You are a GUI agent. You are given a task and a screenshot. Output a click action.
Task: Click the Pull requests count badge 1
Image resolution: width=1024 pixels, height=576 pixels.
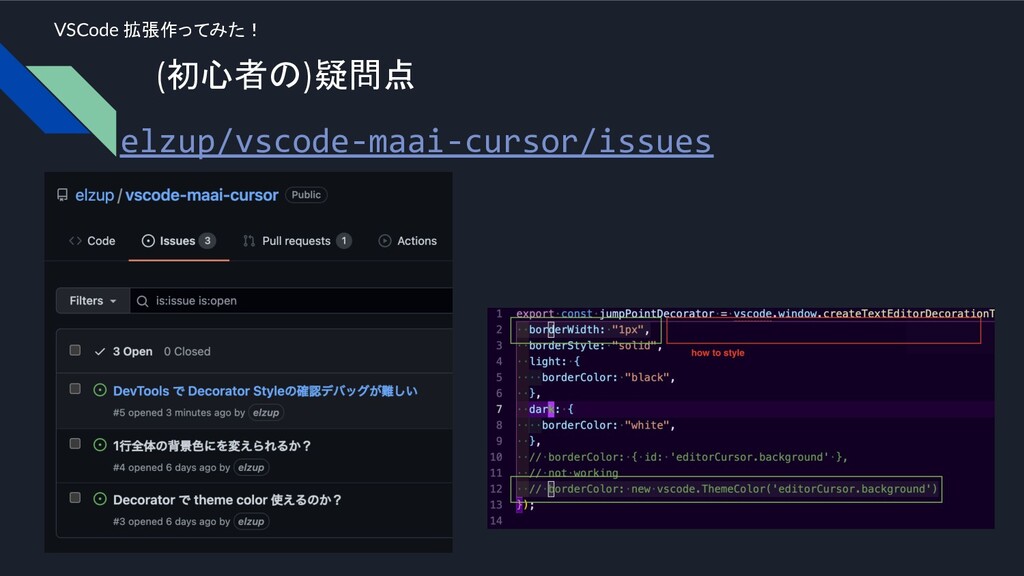pyautogui.click(x=344, y=241)
